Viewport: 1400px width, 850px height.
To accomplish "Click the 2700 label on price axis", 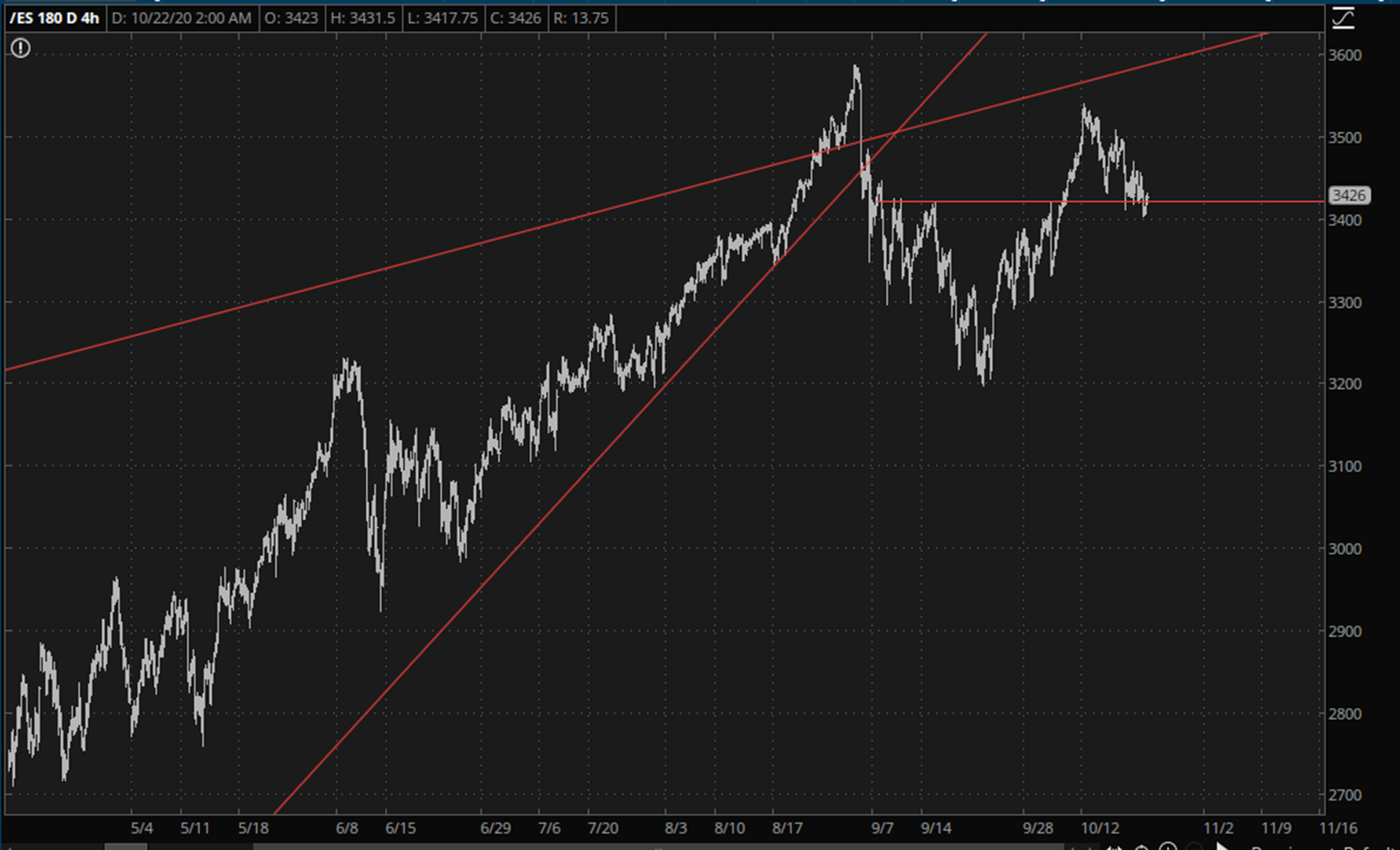I will (1345, 796).
